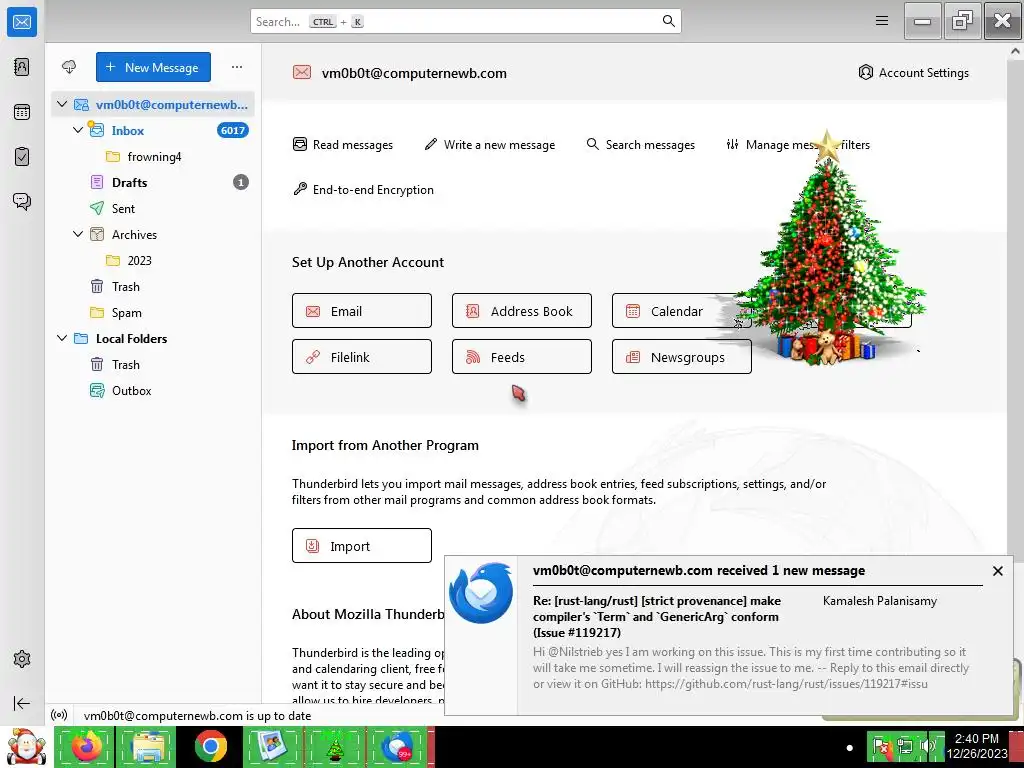
Task: Open Firefox from the taskbar
Action: (x=85, y=747)
